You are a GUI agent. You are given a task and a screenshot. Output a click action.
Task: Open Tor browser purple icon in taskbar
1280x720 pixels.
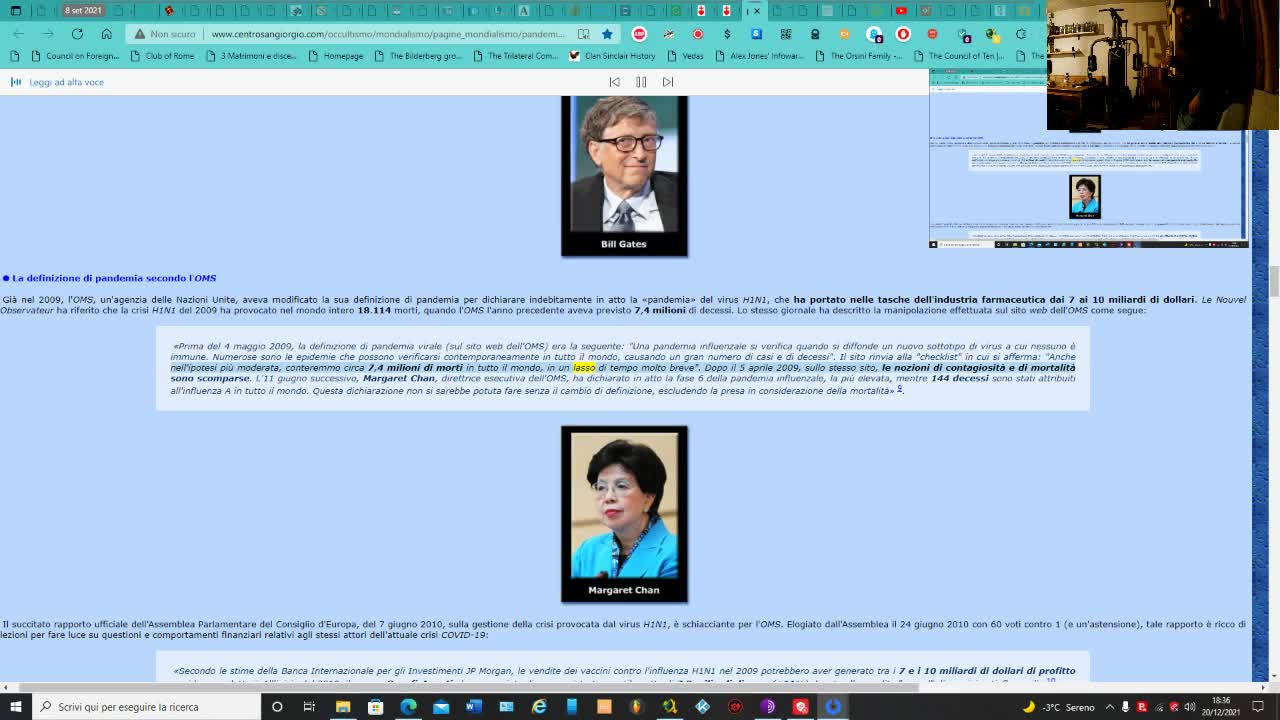point(768,707)
